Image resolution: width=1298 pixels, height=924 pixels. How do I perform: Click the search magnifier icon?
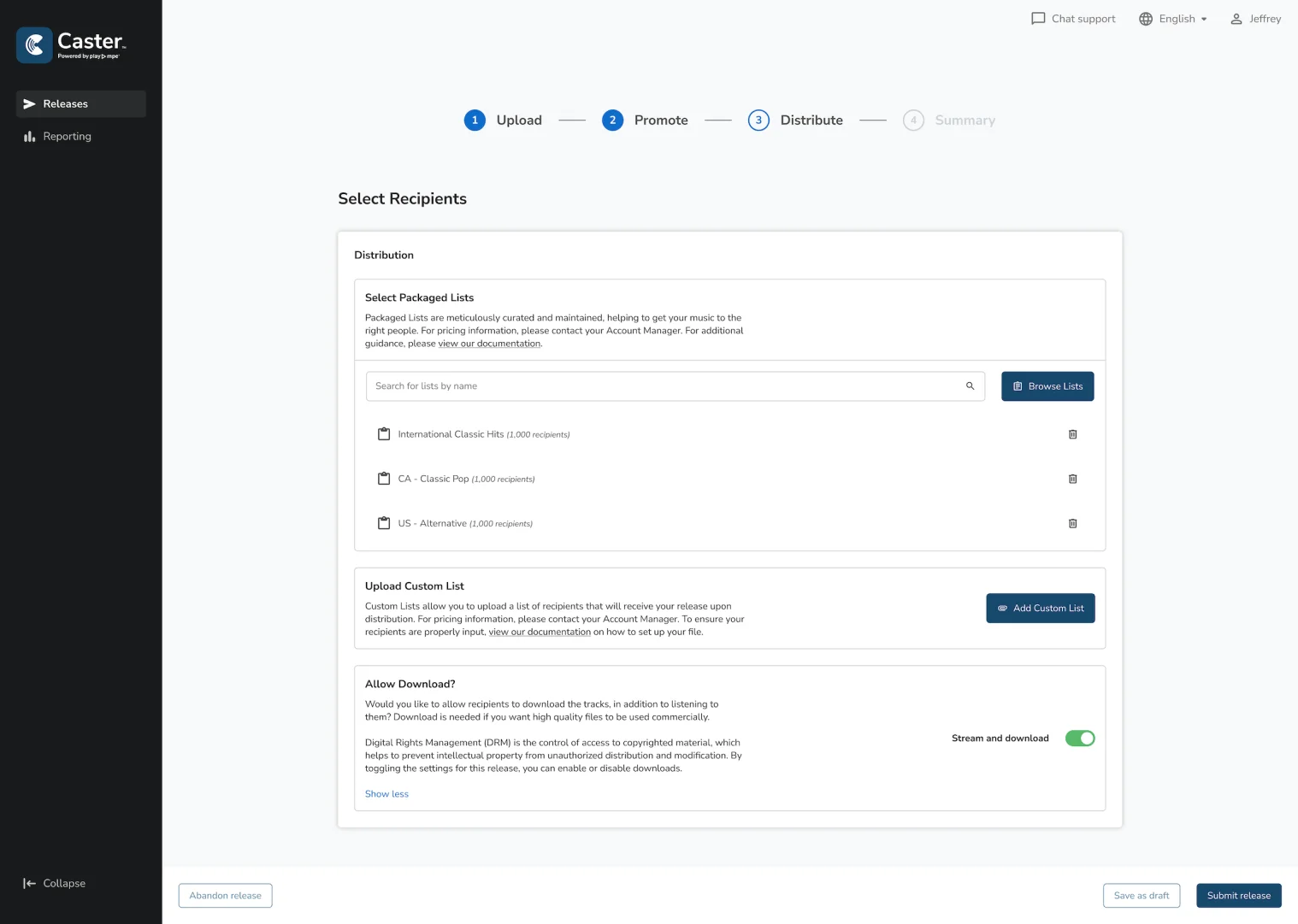point(970,386)
